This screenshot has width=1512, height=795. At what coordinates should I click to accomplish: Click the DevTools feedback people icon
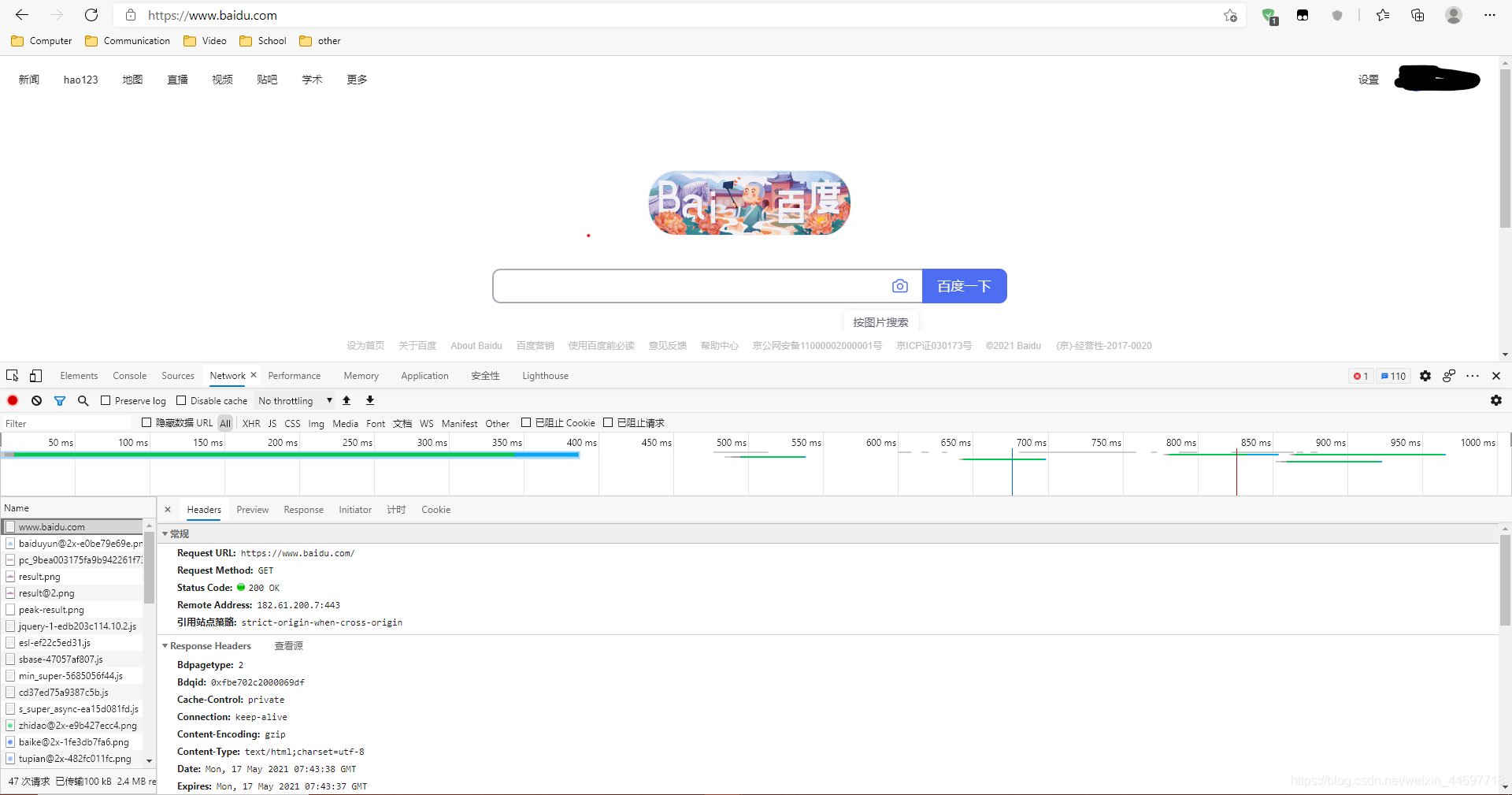tap(1449, 376)
